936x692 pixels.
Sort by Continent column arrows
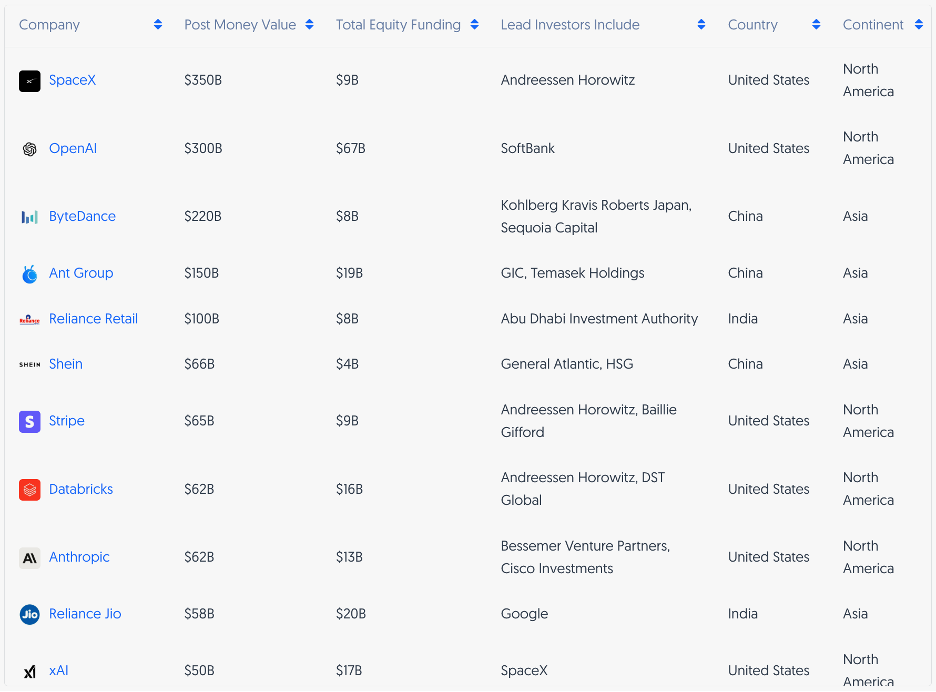(x=919, y=25)
